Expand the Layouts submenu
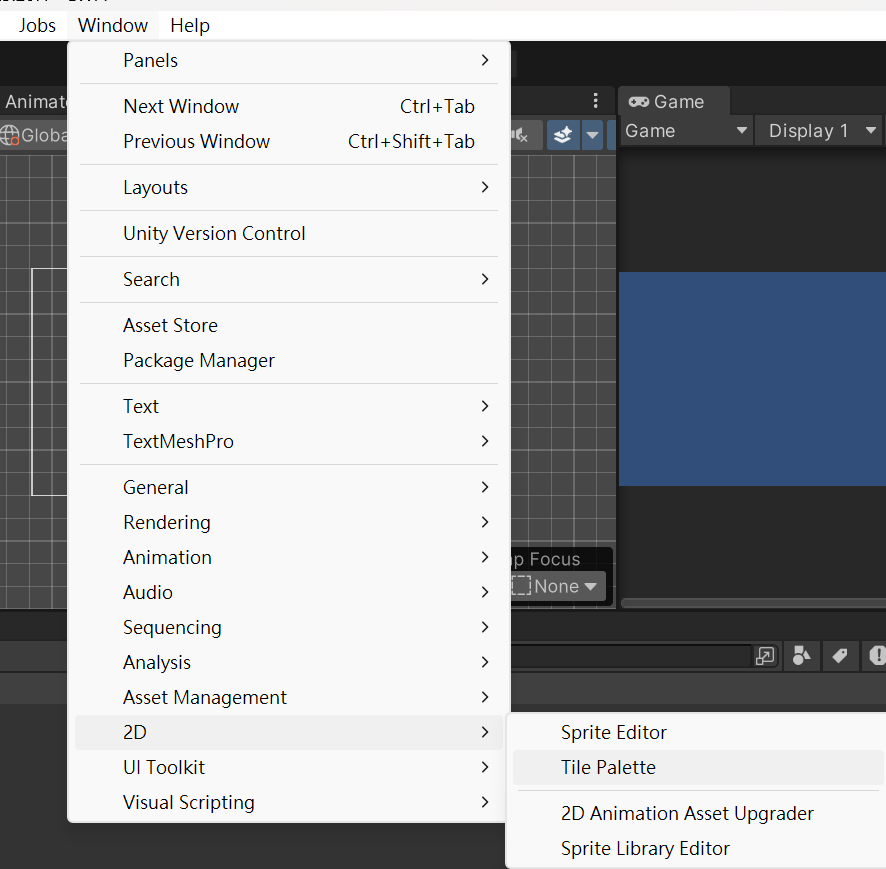 point(289,187)
